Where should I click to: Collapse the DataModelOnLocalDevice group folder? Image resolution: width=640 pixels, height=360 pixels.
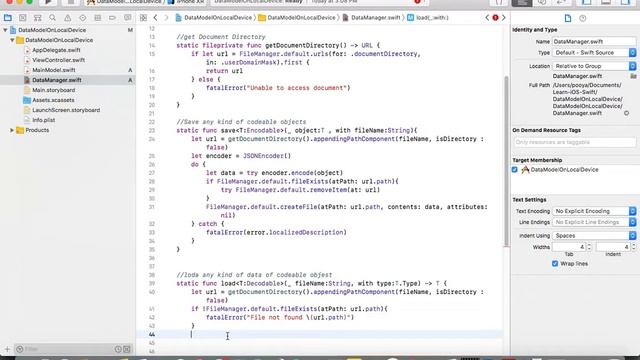click(x=12, y=40)
